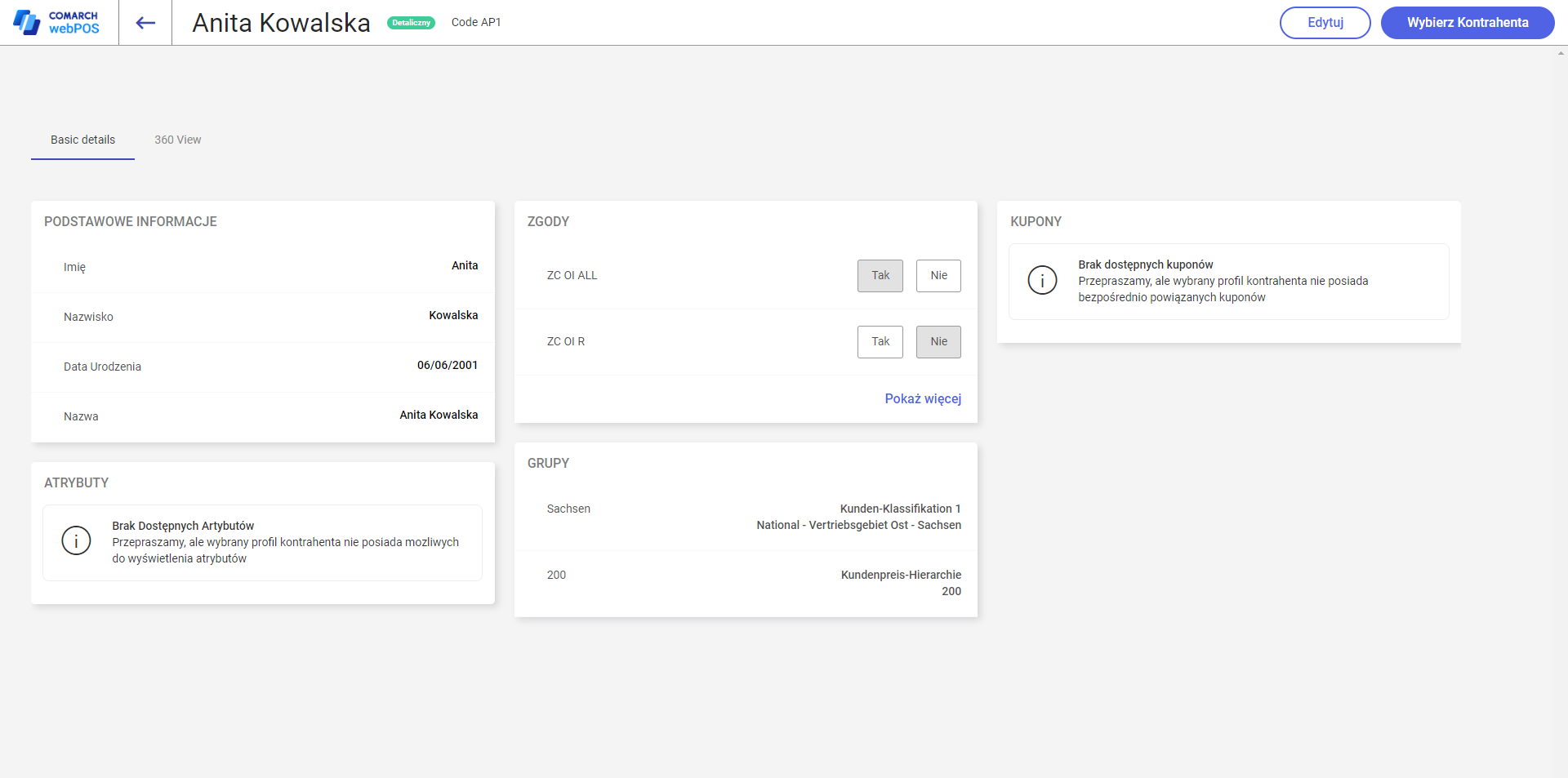
Task: Select the Imię value Anita
Action: (465, 265)
